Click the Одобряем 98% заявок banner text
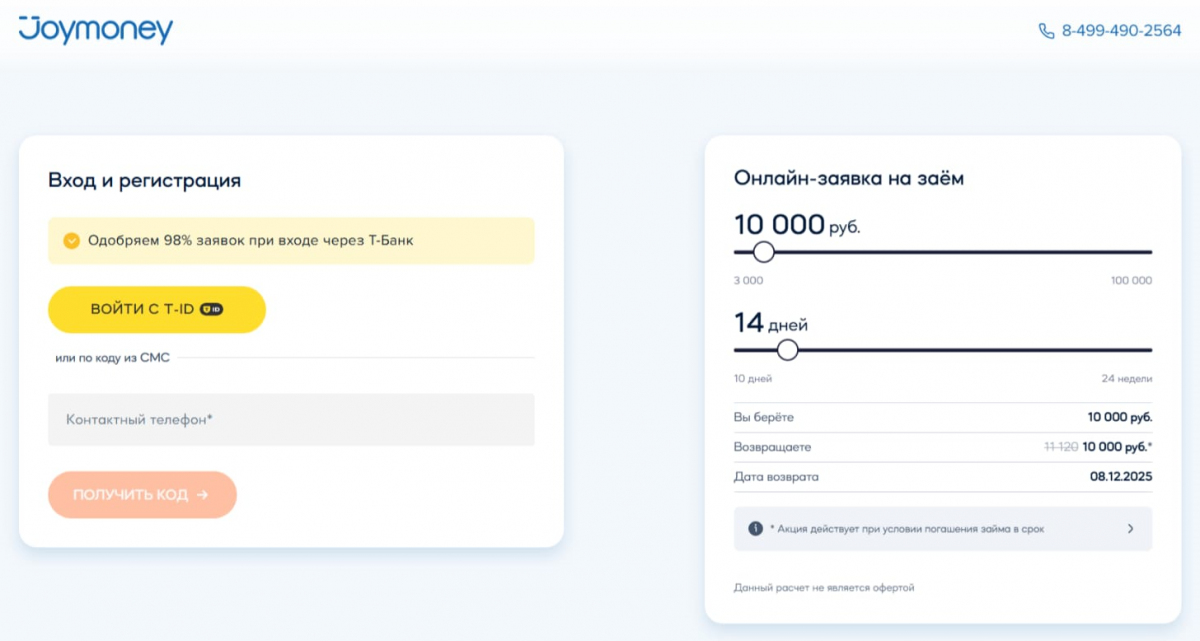 tap(250, 241)
